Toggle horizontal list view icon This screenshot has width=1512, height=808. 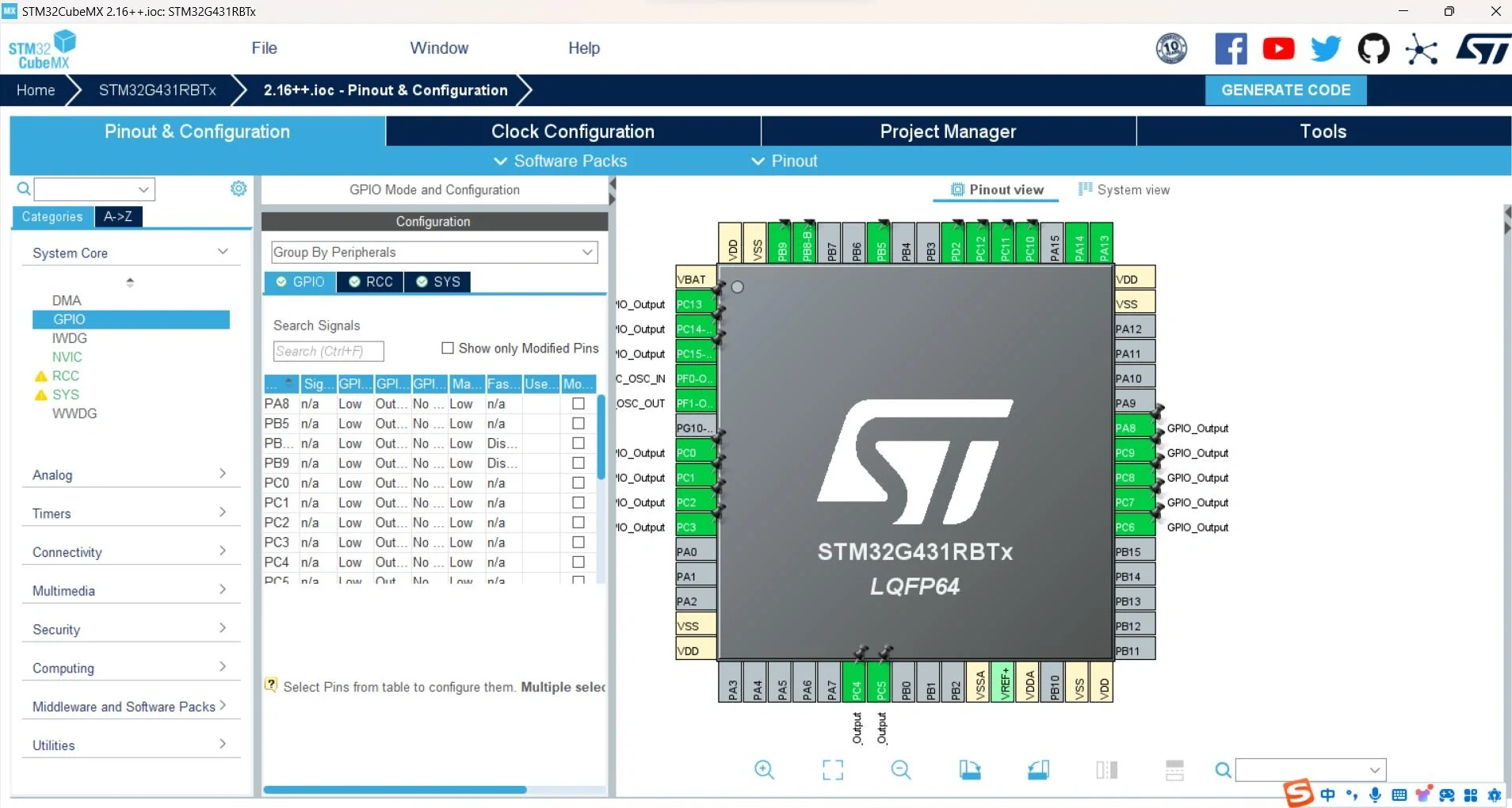(1174, 769)
